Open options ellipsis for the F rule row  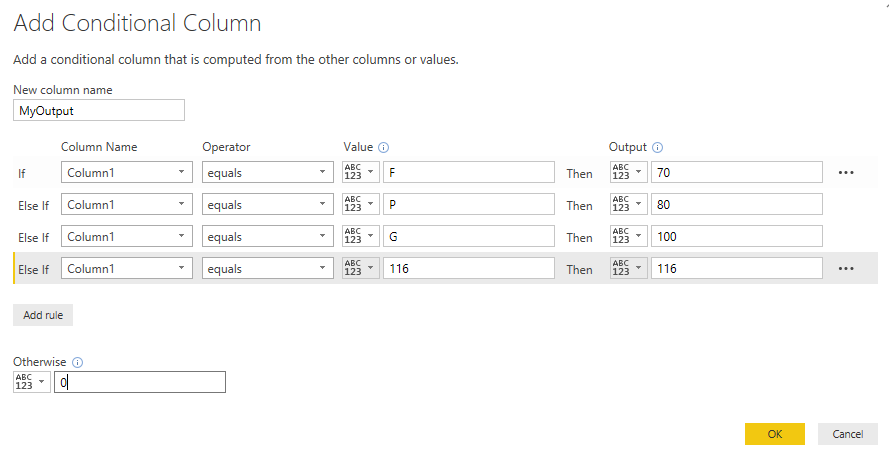pos(846,172)
